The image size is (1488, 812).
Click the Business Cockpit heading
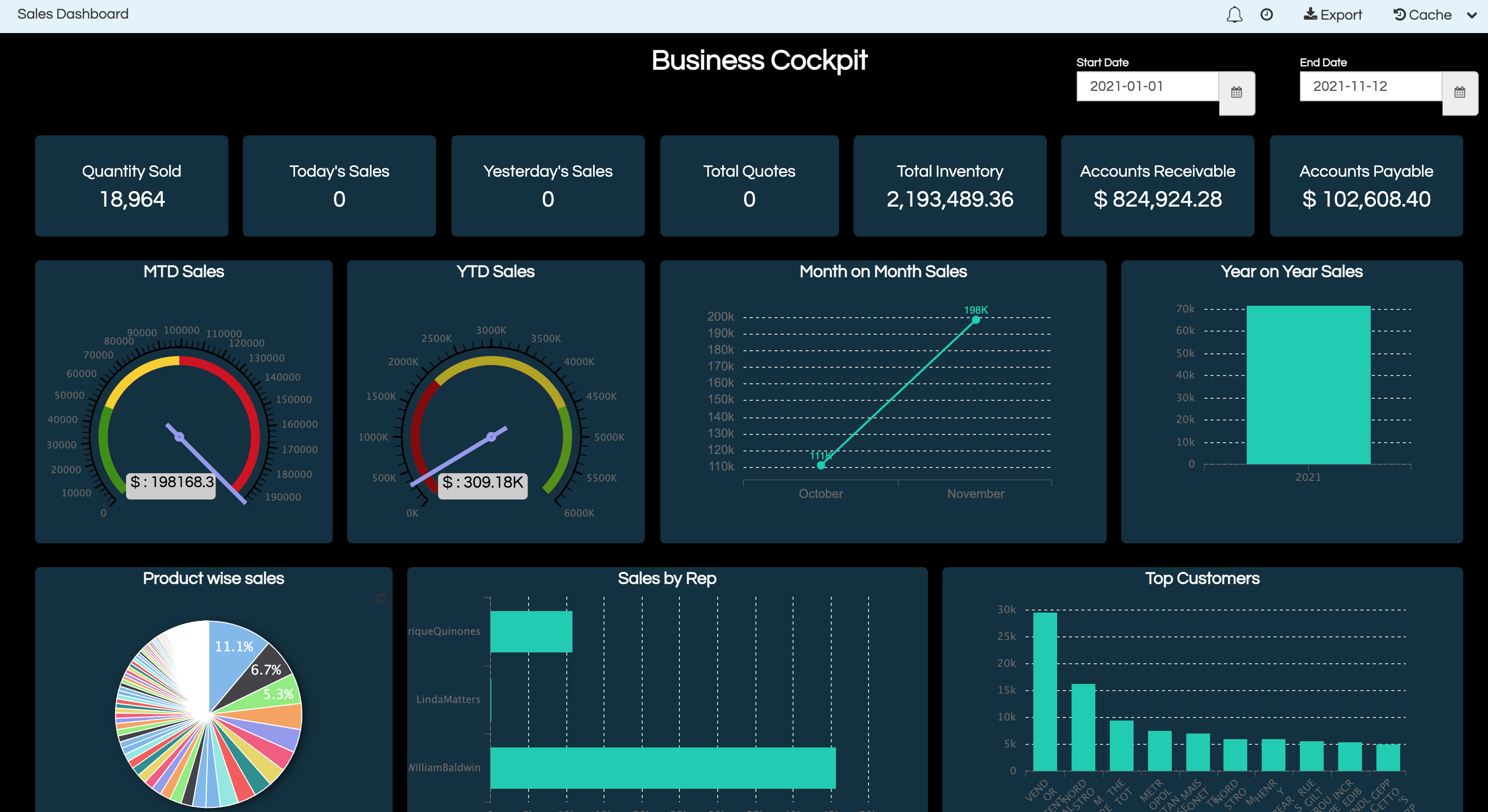[759, 60]
